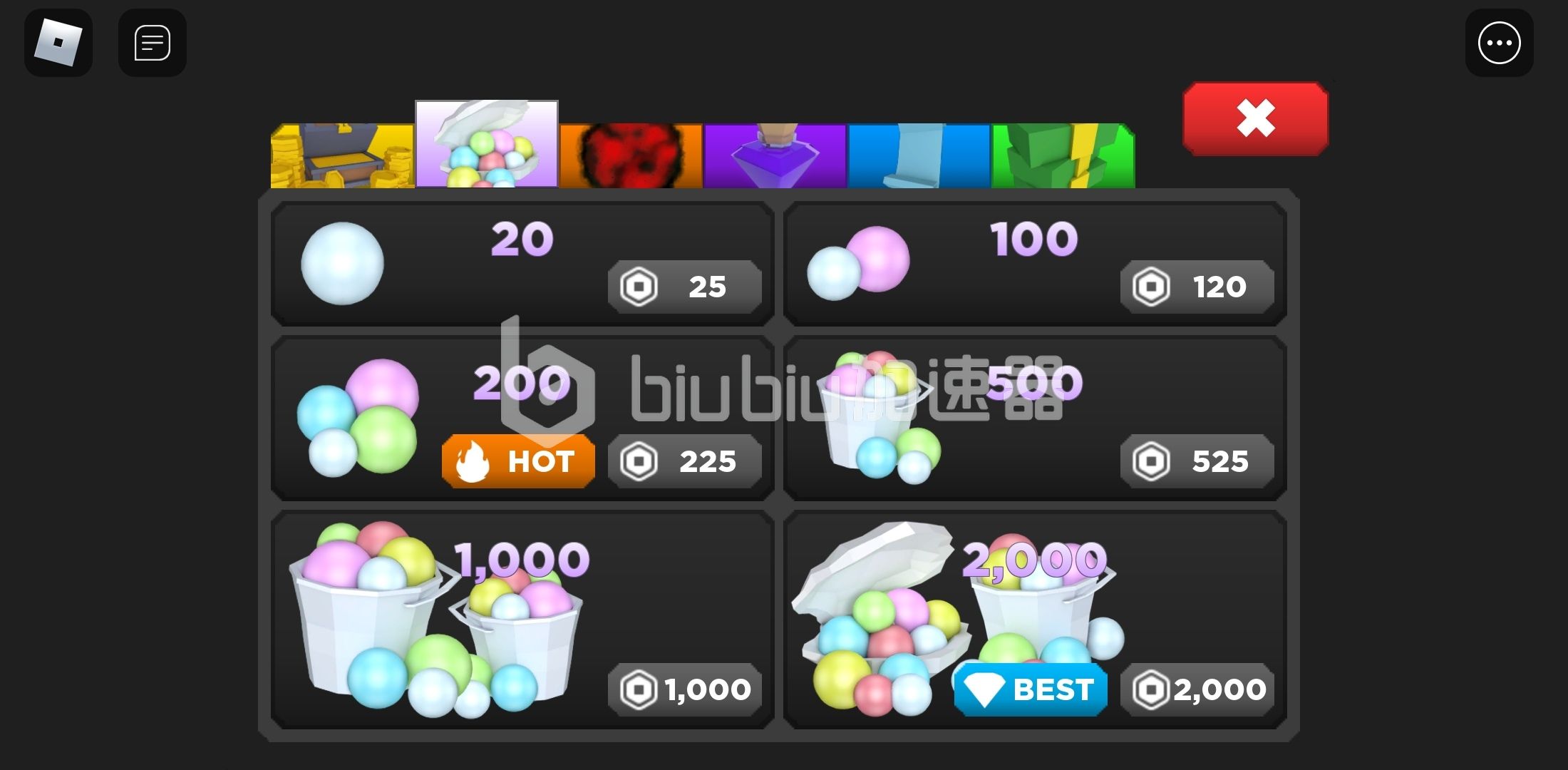Screen dimensions: 1568x770
Task: Select the pearl clam shell tab
Action: (487, 144)
